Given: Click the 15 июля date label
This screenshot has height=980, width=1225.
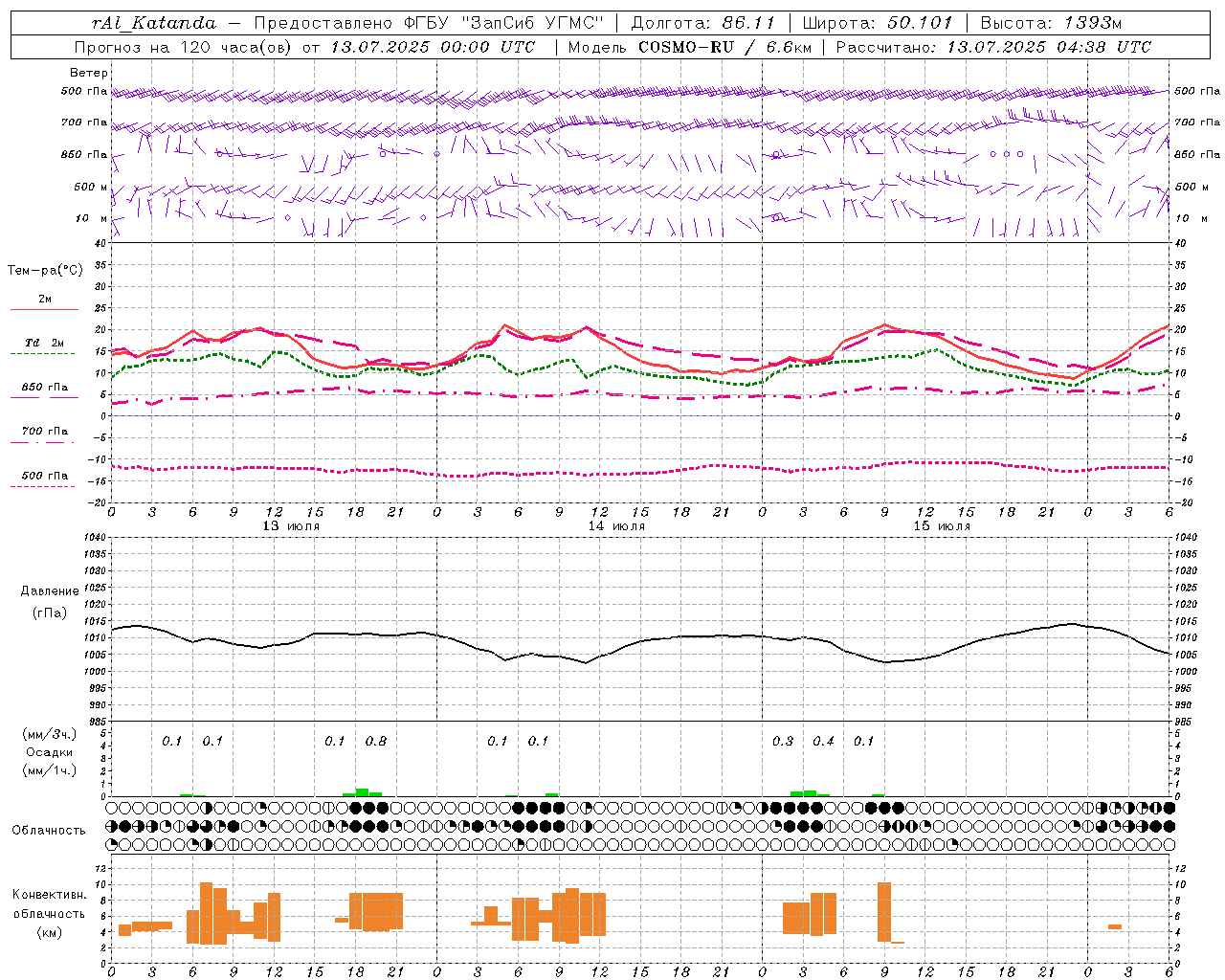Looking at the screenshot, I should click(942, 526).
